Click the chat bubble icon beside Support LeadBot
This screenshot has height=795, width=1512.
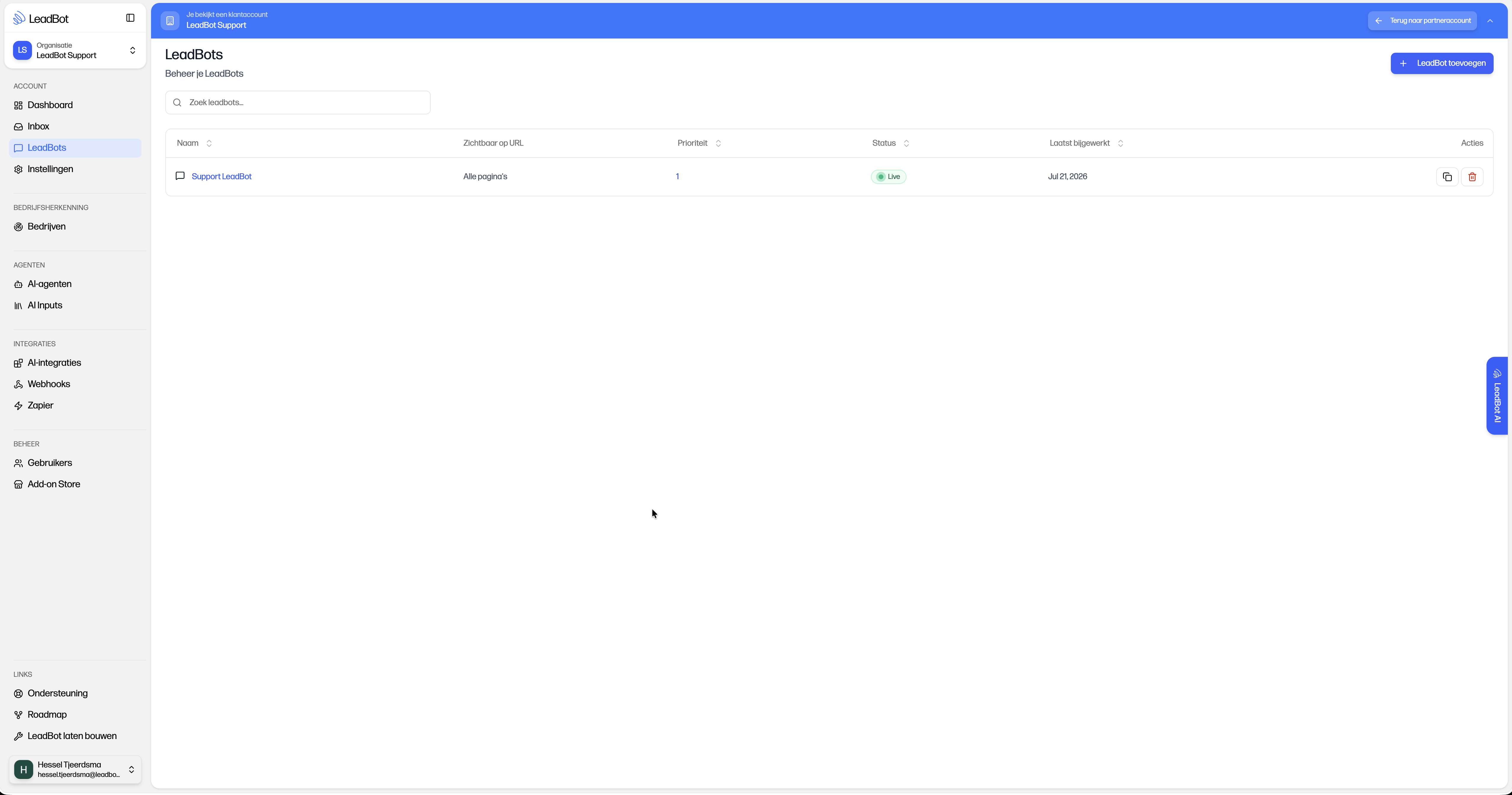point(180,176)
